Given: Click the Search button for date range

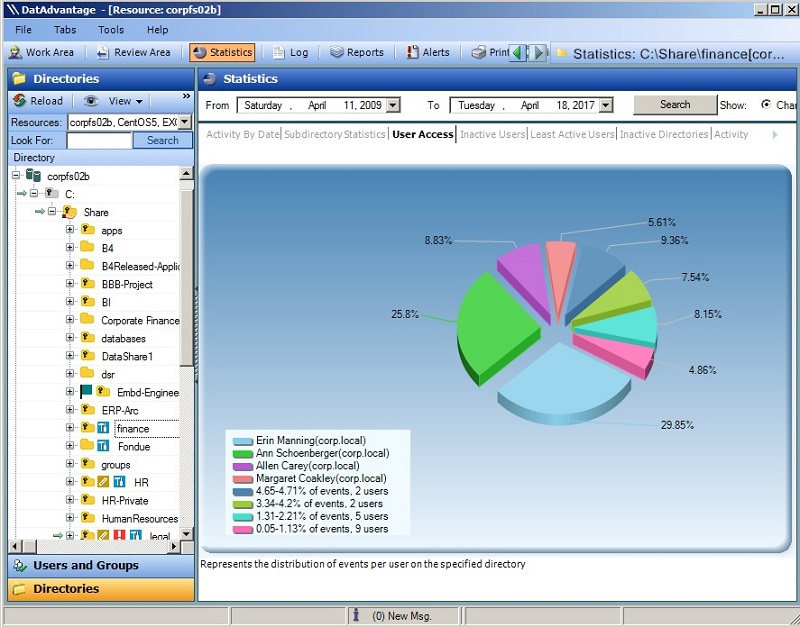Looking at the screenshot, I should coord(674,104).
